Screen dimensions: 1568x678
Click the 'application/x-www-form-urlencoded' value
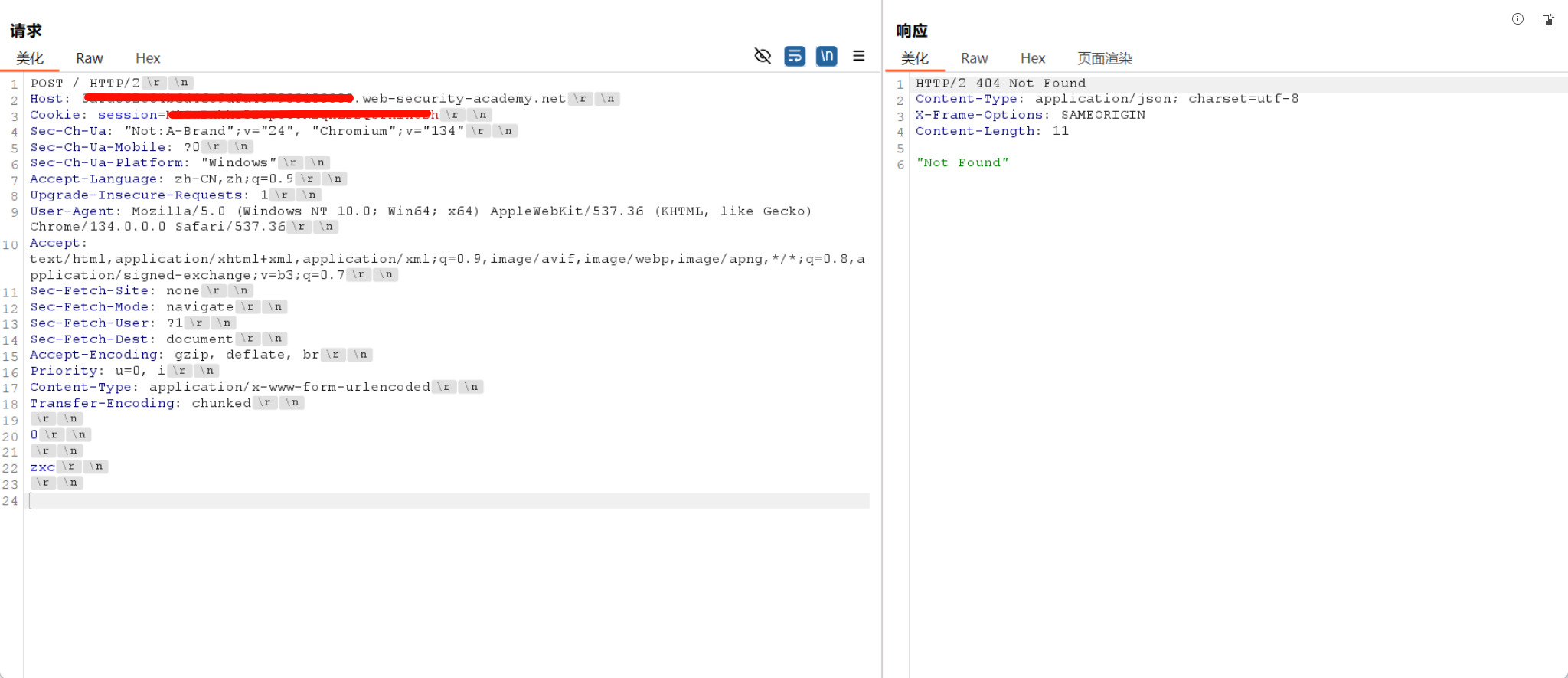(x=289, y=386)
